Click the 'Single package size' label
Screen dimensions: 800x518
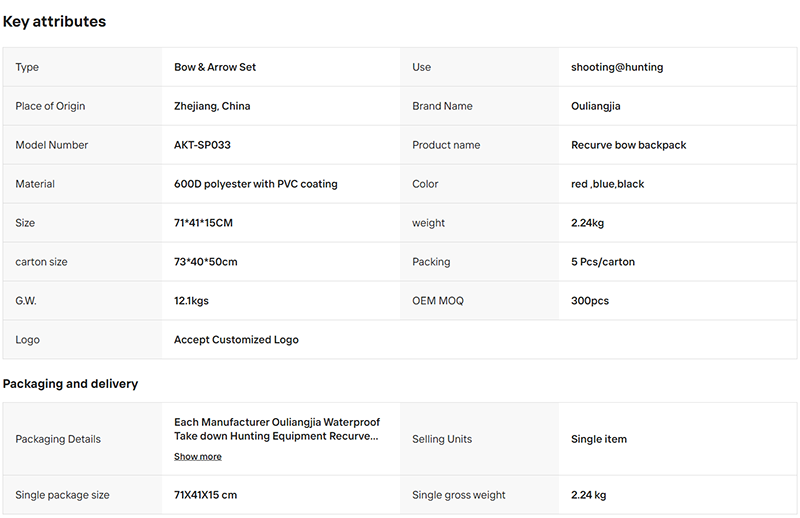(62, 495)
